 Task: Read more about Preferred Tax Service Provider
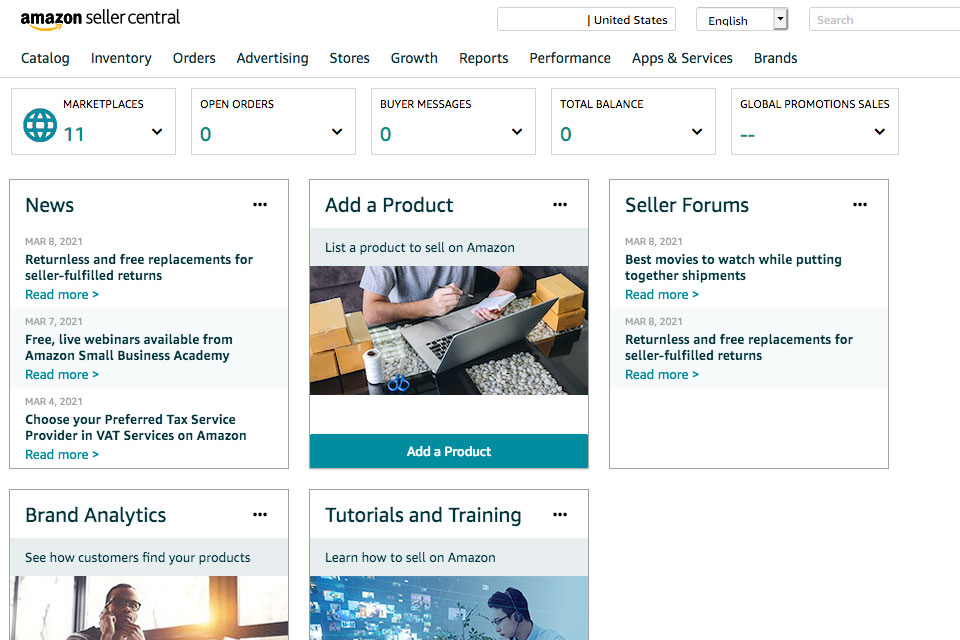pos(62,455)
